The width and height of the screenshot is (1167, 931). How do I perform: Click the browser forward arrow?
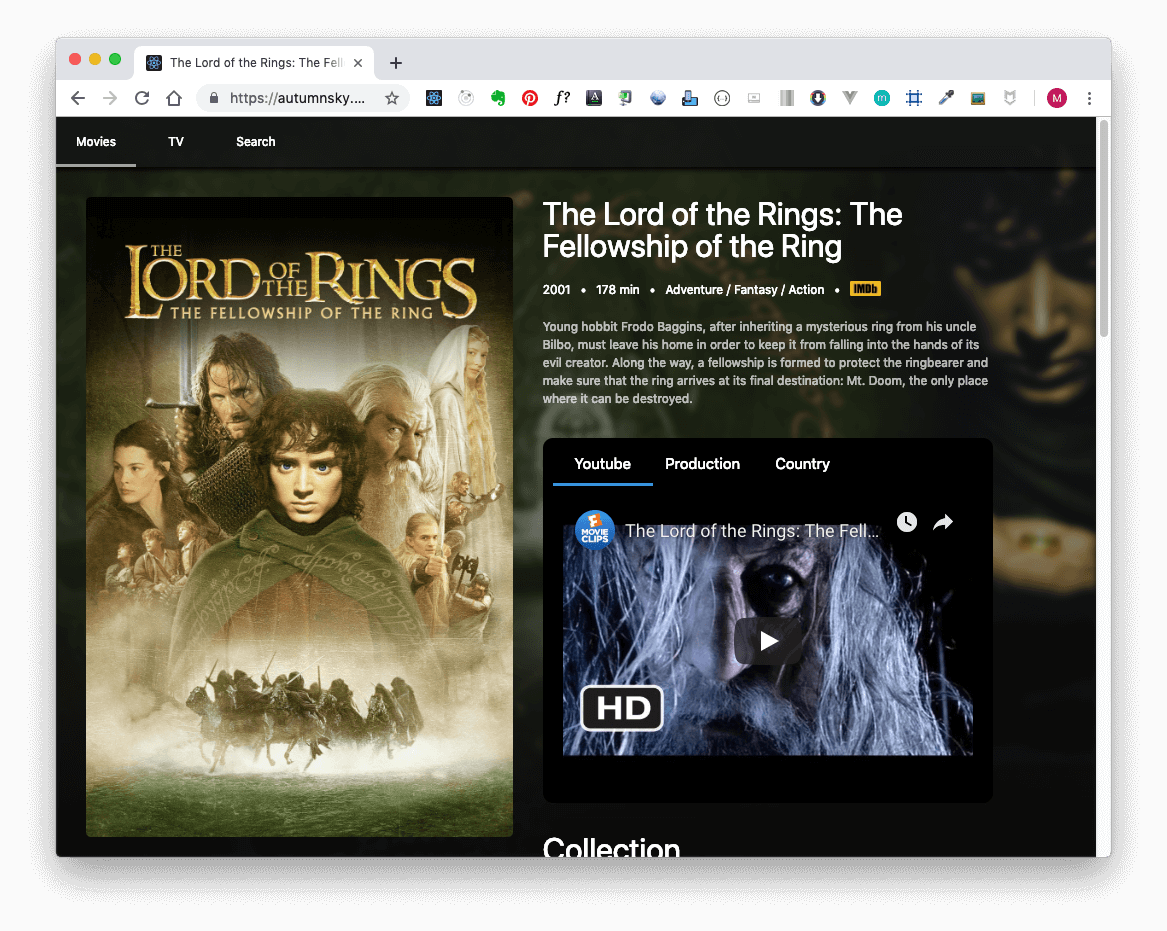pos(110,98)
